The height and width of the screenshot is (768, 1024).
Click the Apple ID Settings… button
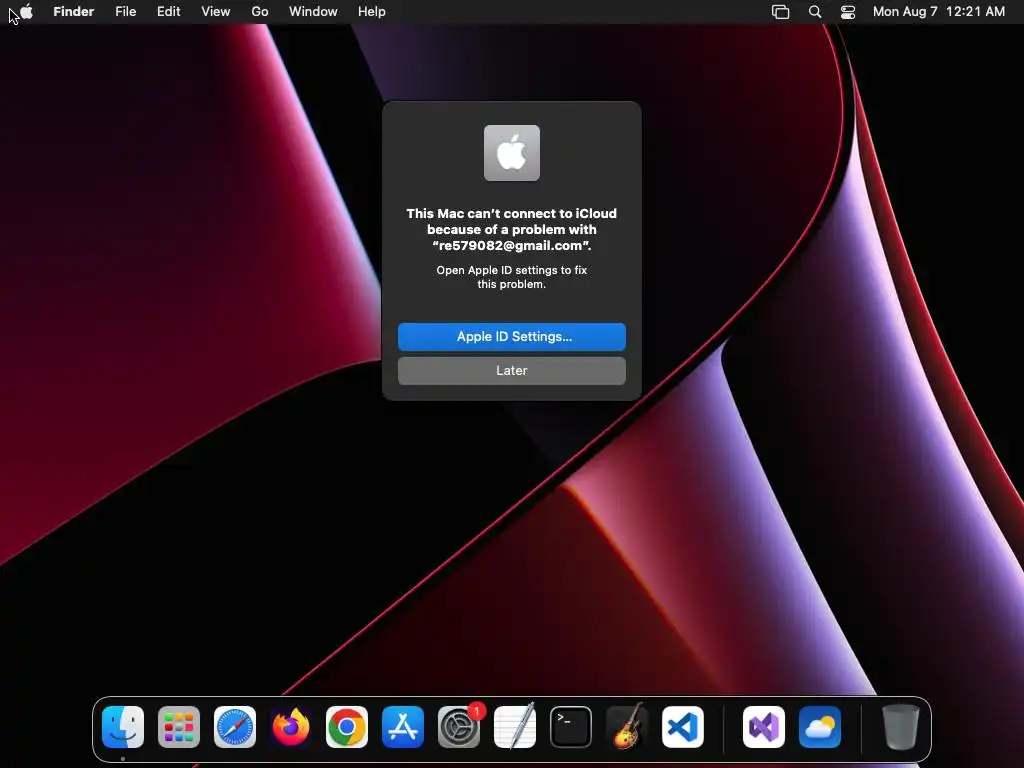(x=512, y=337)
